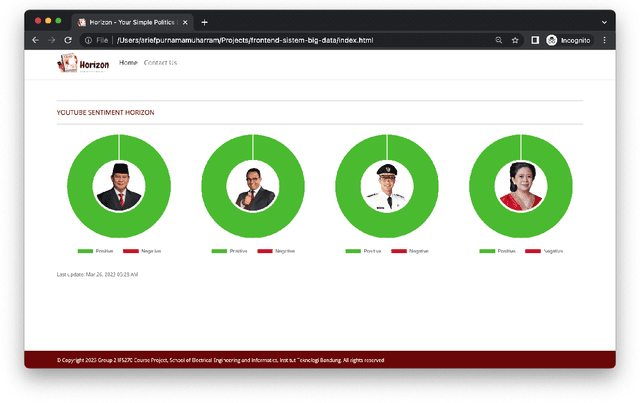Open the Contact Us page

click(160, 63)
